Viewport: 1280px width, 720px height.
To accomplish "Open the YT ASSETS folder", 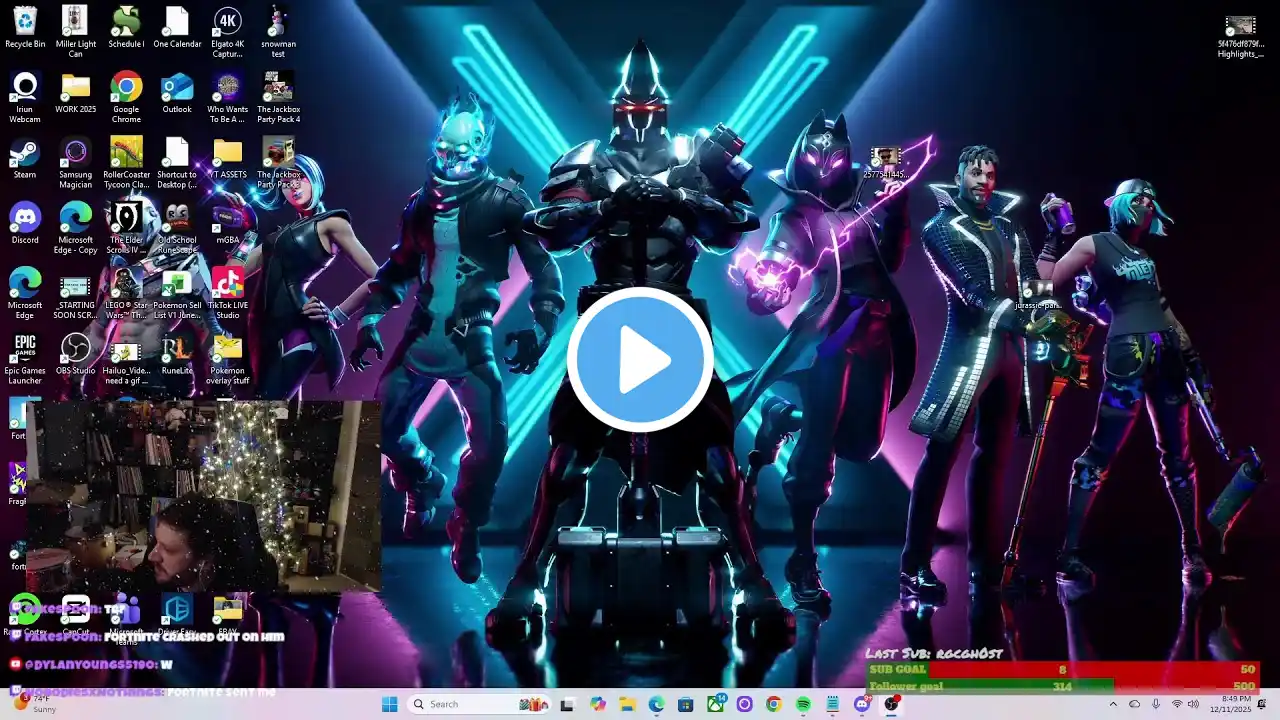I will [x=227, y=158].
